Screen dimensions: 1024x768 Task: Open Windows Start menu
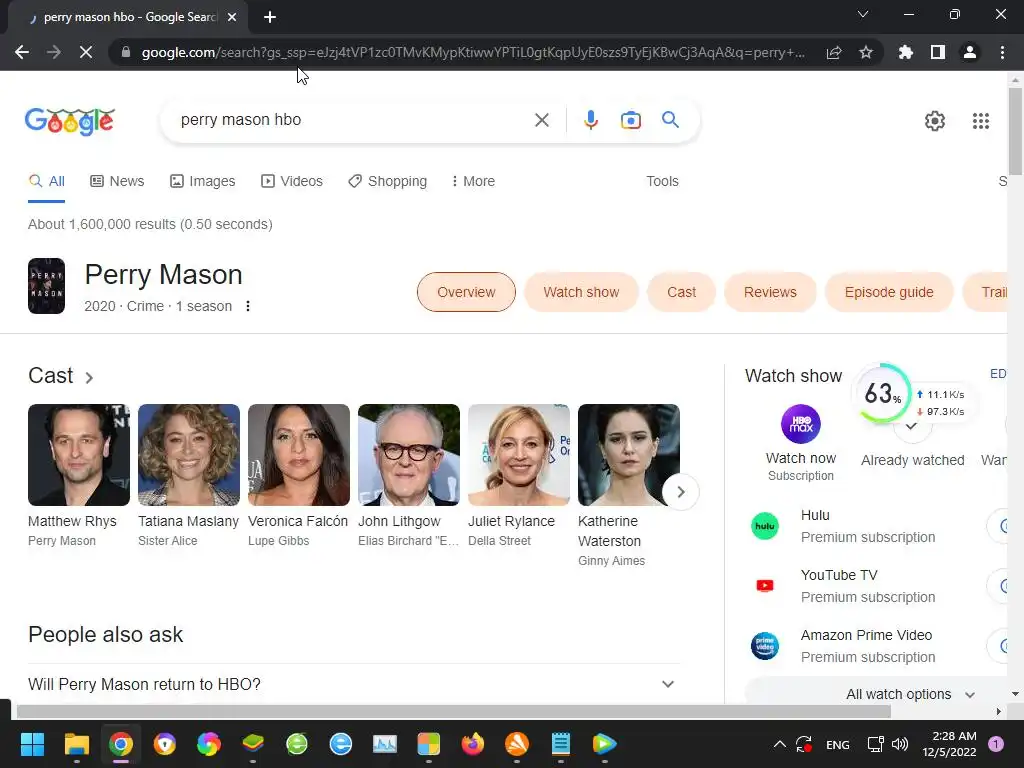tap(32, 744)
